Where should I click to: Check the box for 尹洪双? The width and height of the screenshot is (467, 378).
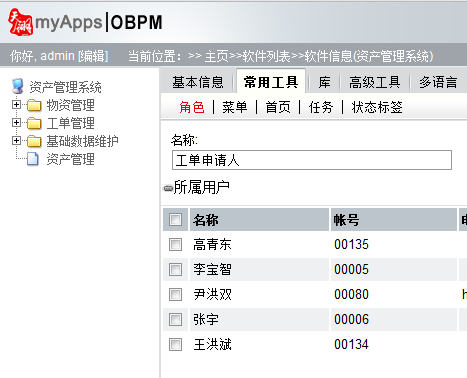[x=175, y=295]
